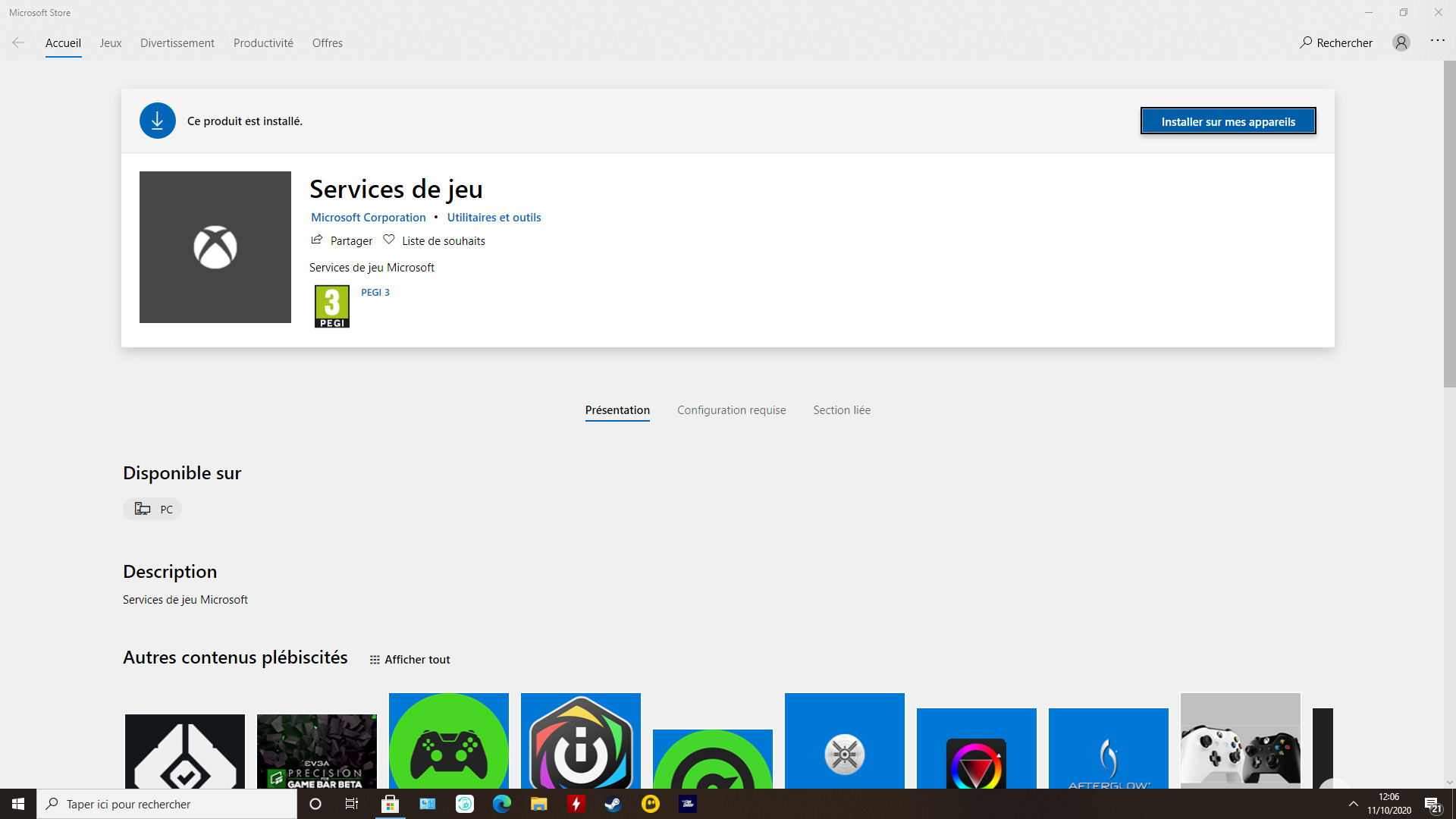Select the Configuration requise tab
The image size is (1456, 819).
click(x=732, y=410)
